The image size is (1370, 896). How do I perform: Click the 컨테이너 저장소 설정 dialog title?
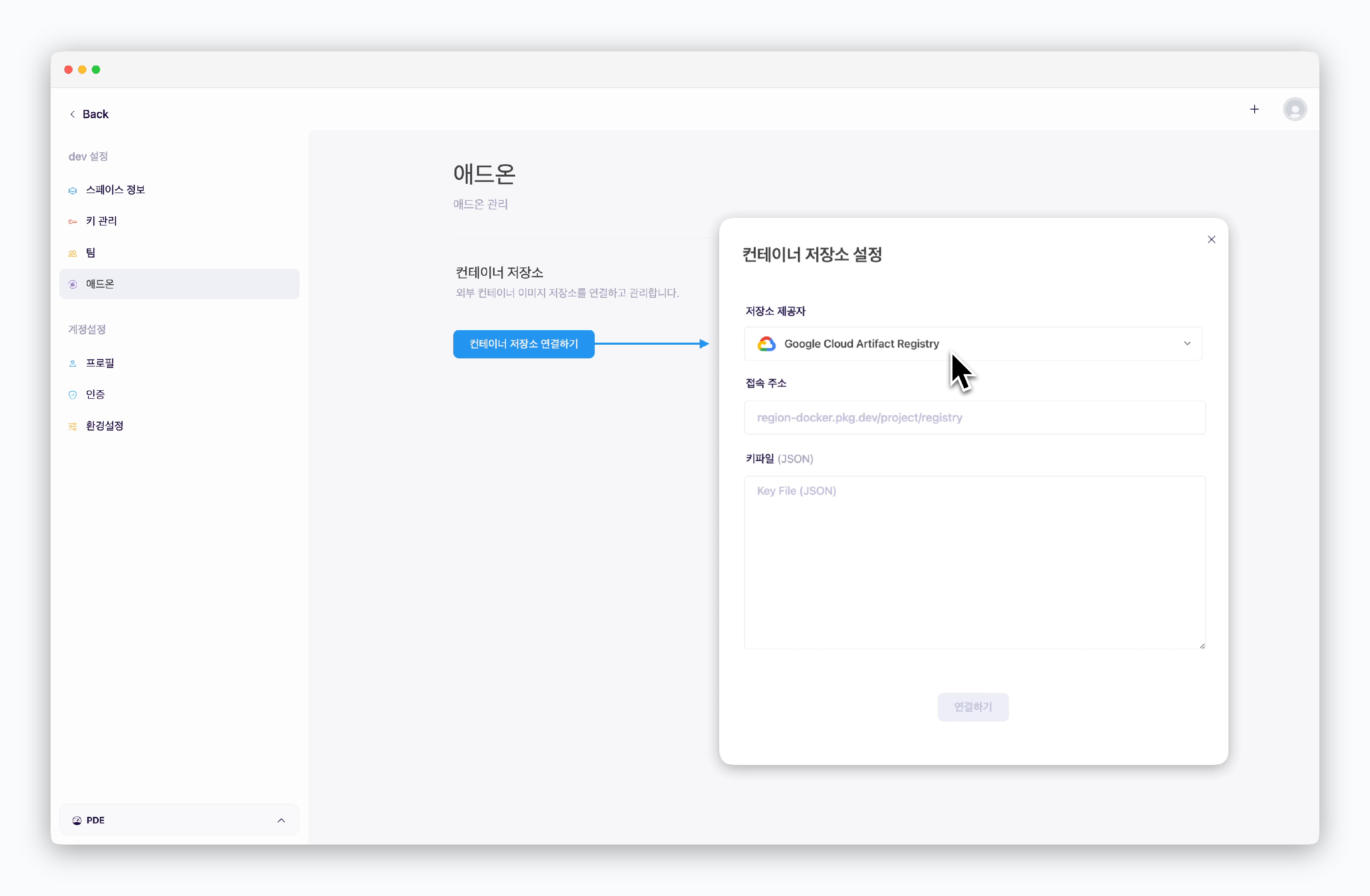click(x=812, y=254)
